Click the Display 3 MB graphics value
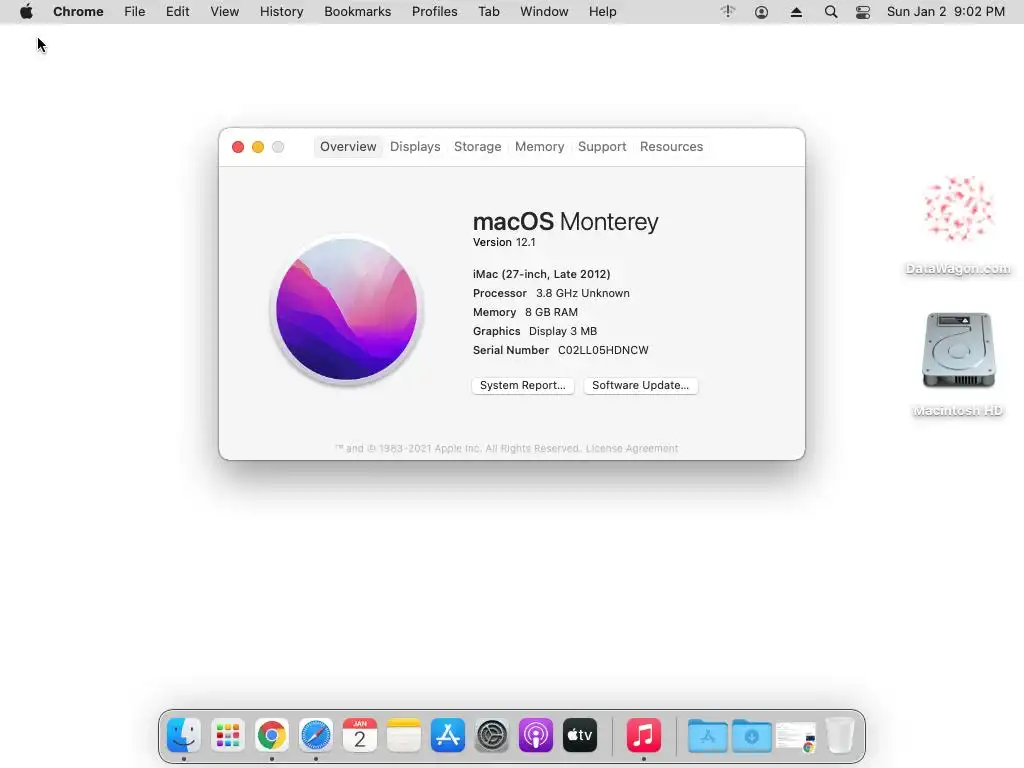The image size is (1024, 768). (563, 331)
